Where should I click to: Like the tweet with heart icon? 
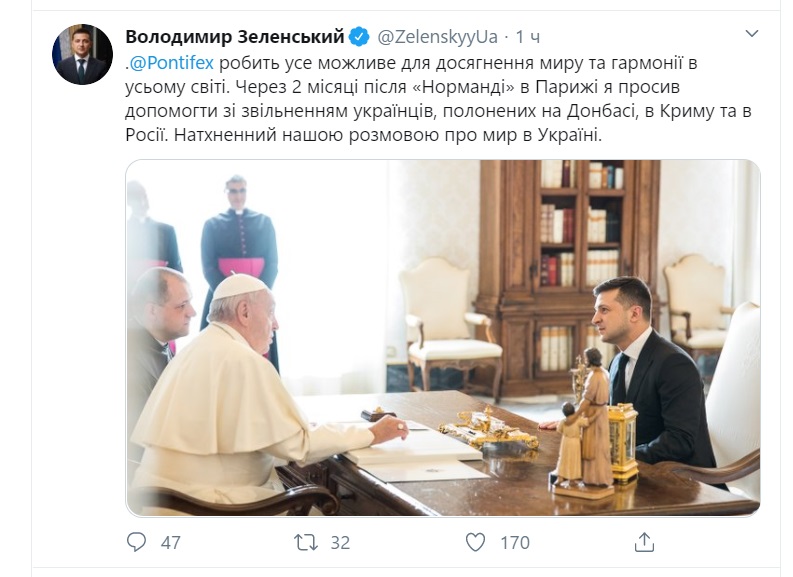click(x=475, y=542)
